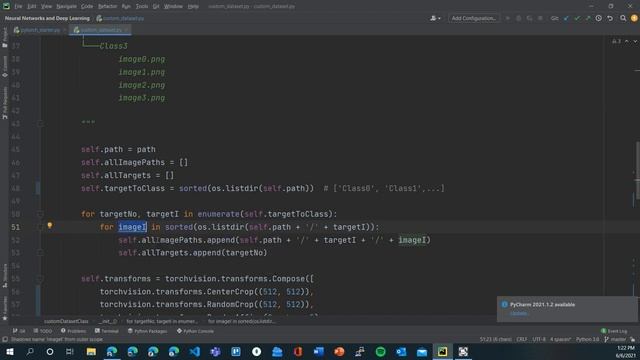Click the Stop icon in run toolbar
The height and width of the screenshot is (360, 640).
coord(540,18)
